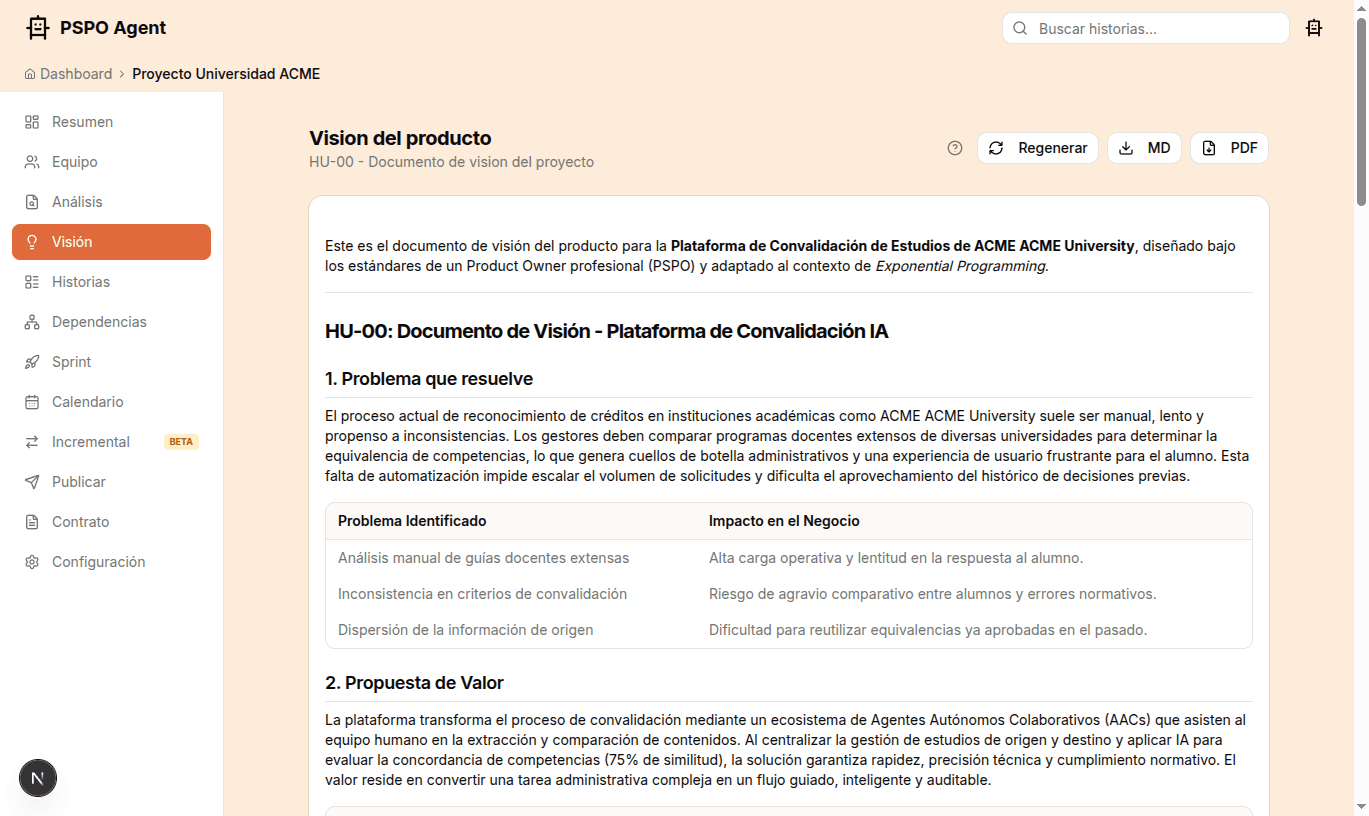Click the N avatar in the bottom-left corner
1369x816 pixels.
coord(37,778)
